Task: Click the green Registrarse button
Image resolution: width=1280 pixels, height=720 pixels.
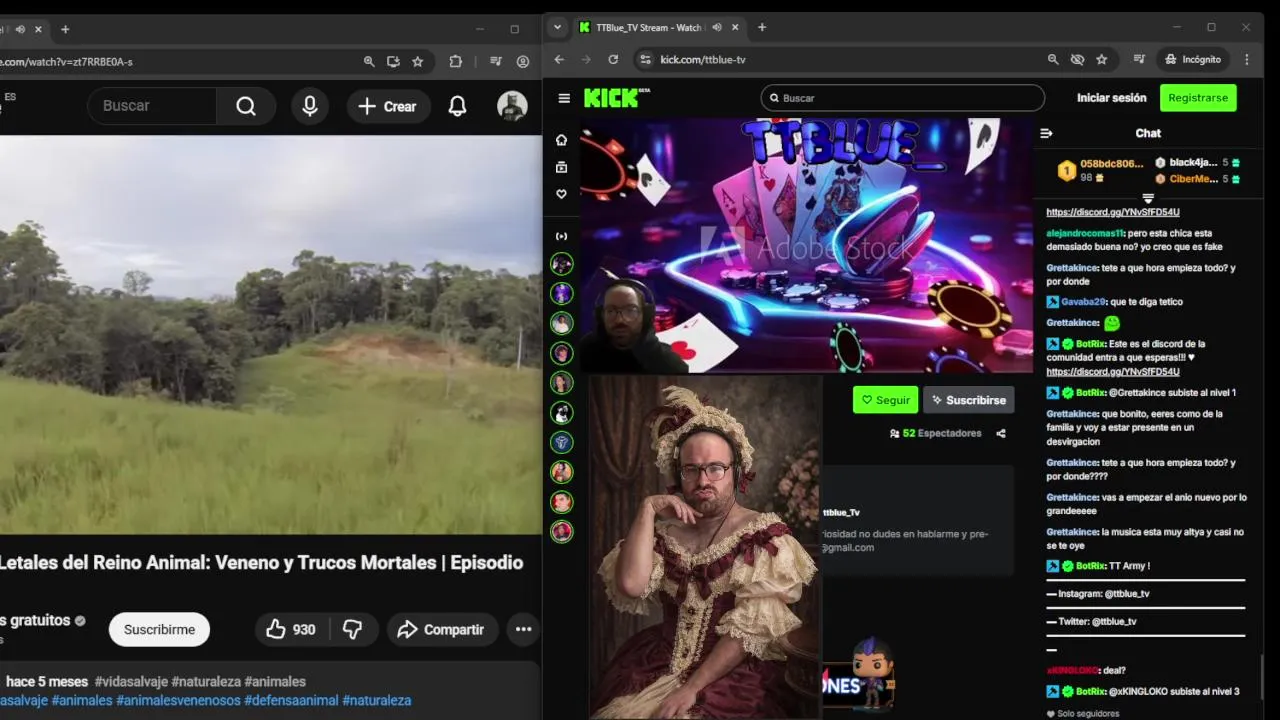Action: [1198, 98]
